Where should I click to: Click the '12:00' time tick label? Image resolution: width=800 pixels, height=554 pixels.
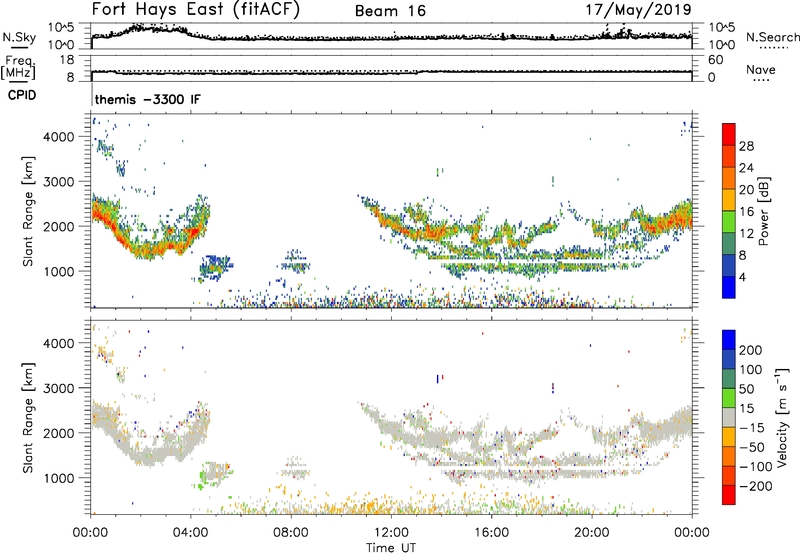click(x=391, y=533)
